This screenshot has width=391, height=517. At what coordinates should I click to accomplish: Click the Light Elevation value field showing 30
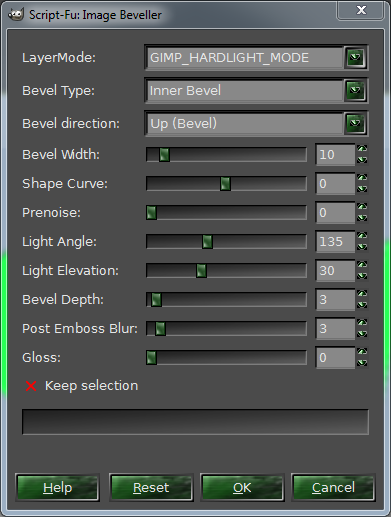335,271
